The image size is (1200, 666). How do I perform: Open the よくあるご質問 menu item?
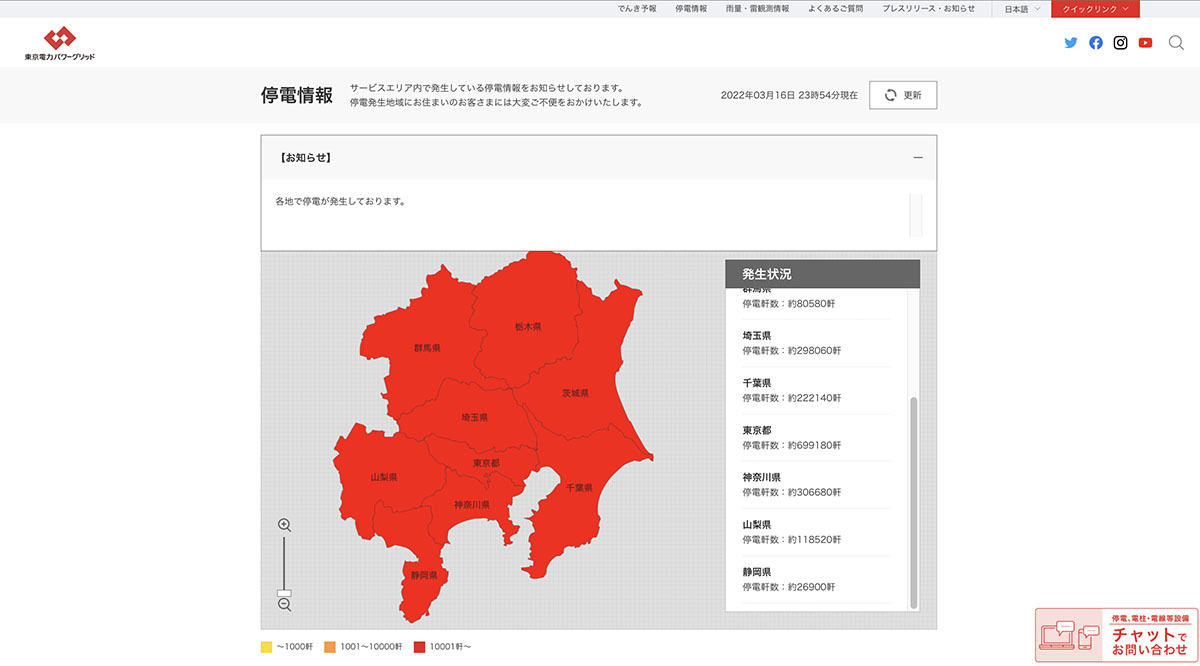tap(835, 8)
